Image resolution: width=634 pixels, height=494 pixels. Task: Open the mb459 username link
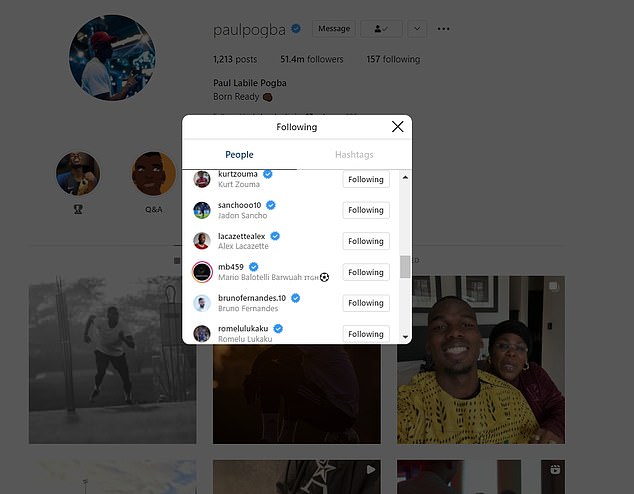[x=231, y=267]
